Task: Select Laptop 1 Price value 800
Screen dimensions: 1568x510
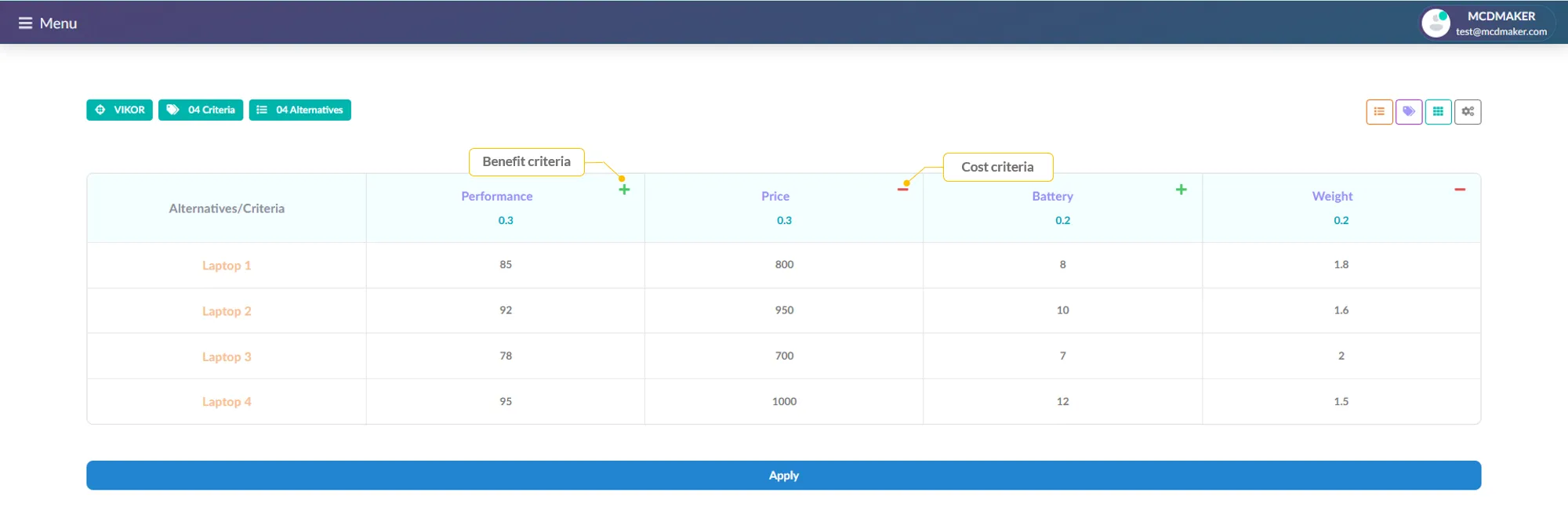Action: click(x=784, y=265)
